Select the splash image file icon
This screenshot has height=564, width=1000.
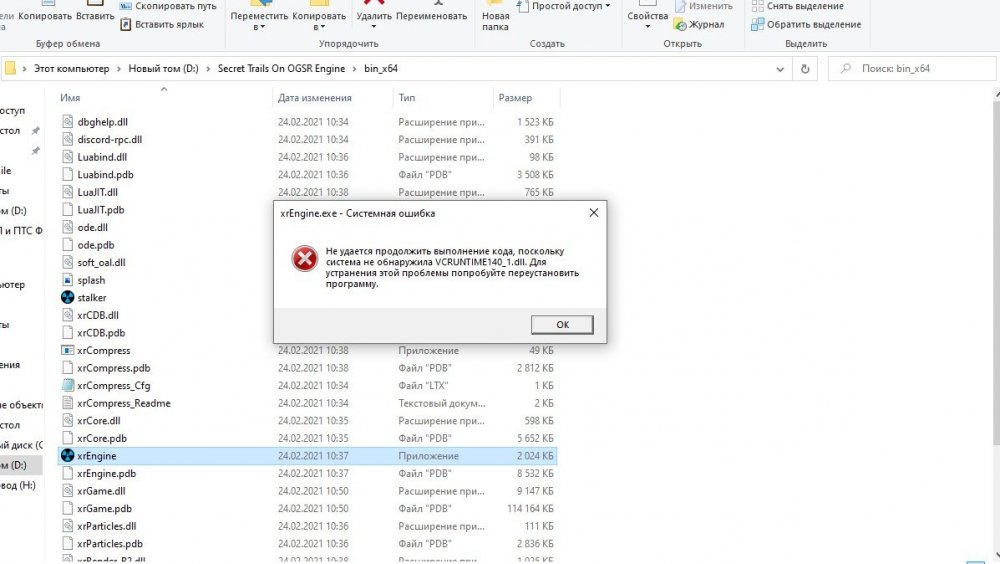point(68,279)
